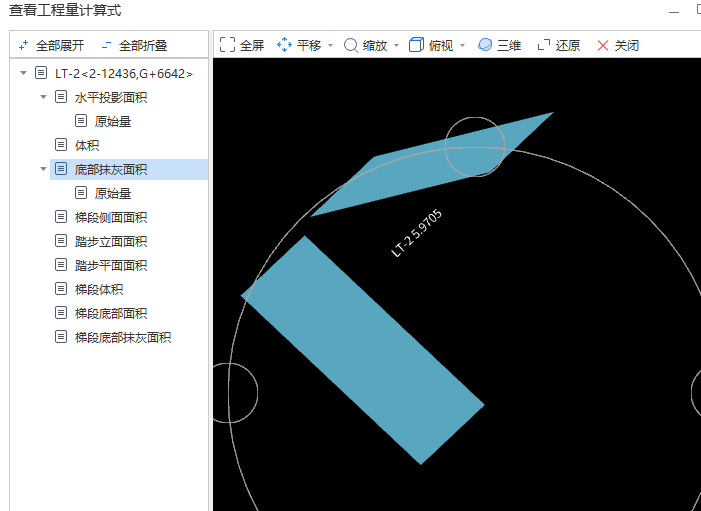Select 踏步平面面积 in the tree
The height and width of the screenshot is (511, 701).
tap(111, 265)
